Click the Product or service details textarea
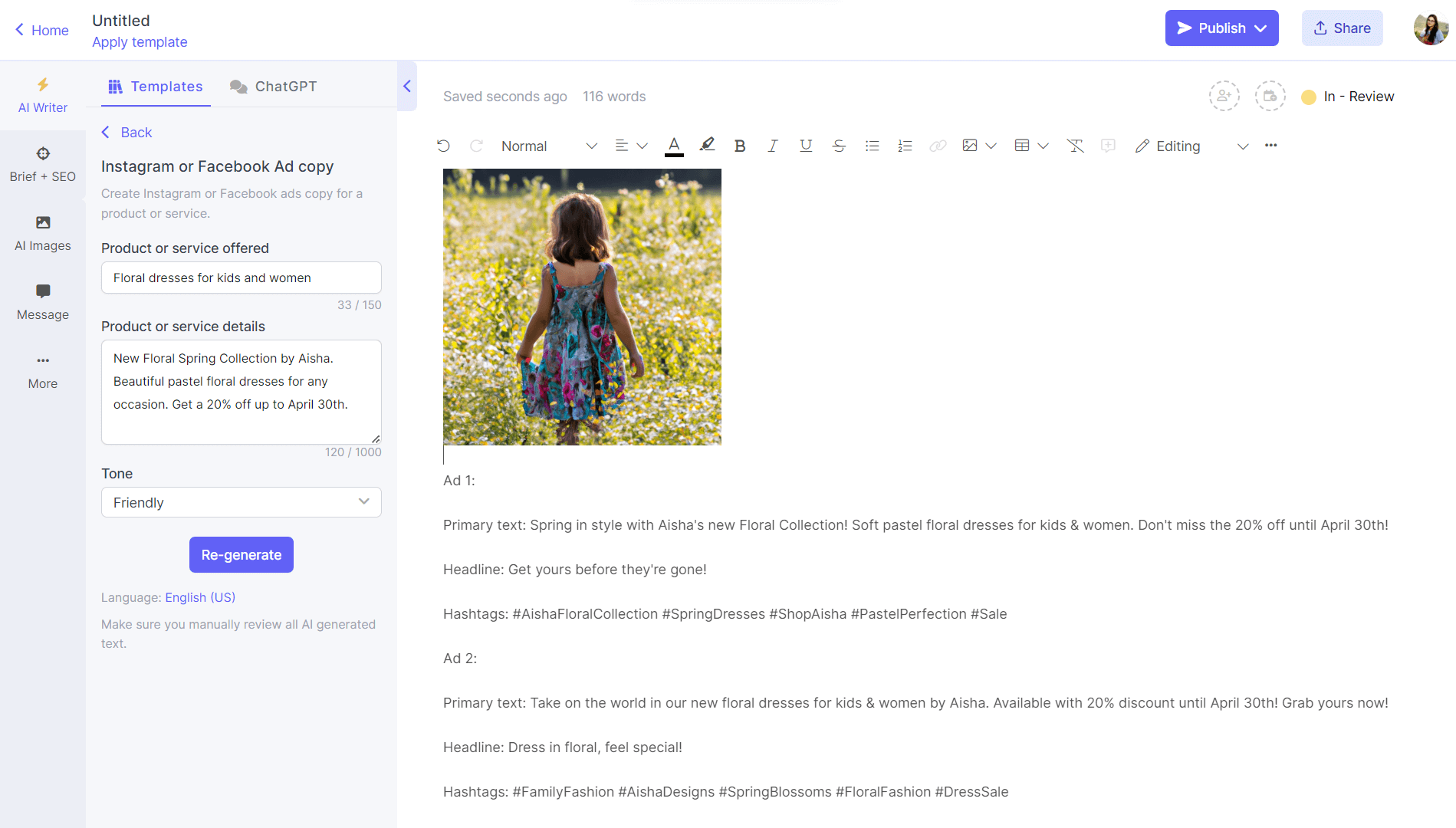The height and width of the screenshot is (828, 1456). point(242,392)
